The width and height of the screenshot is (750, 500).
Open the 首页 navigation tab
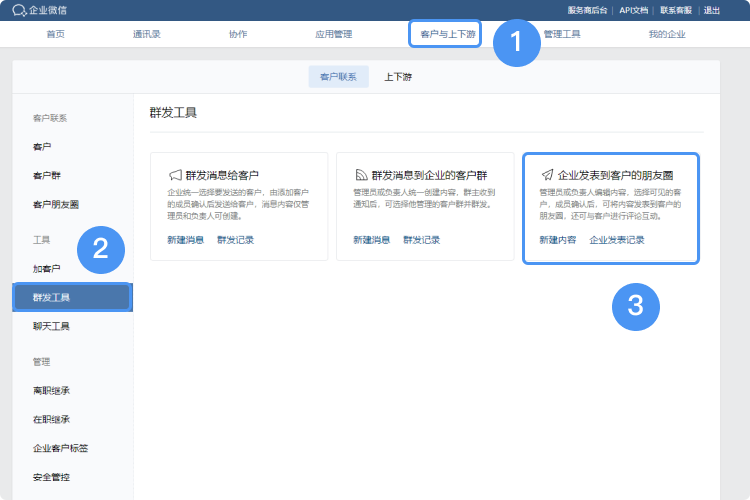coord(56,34)
